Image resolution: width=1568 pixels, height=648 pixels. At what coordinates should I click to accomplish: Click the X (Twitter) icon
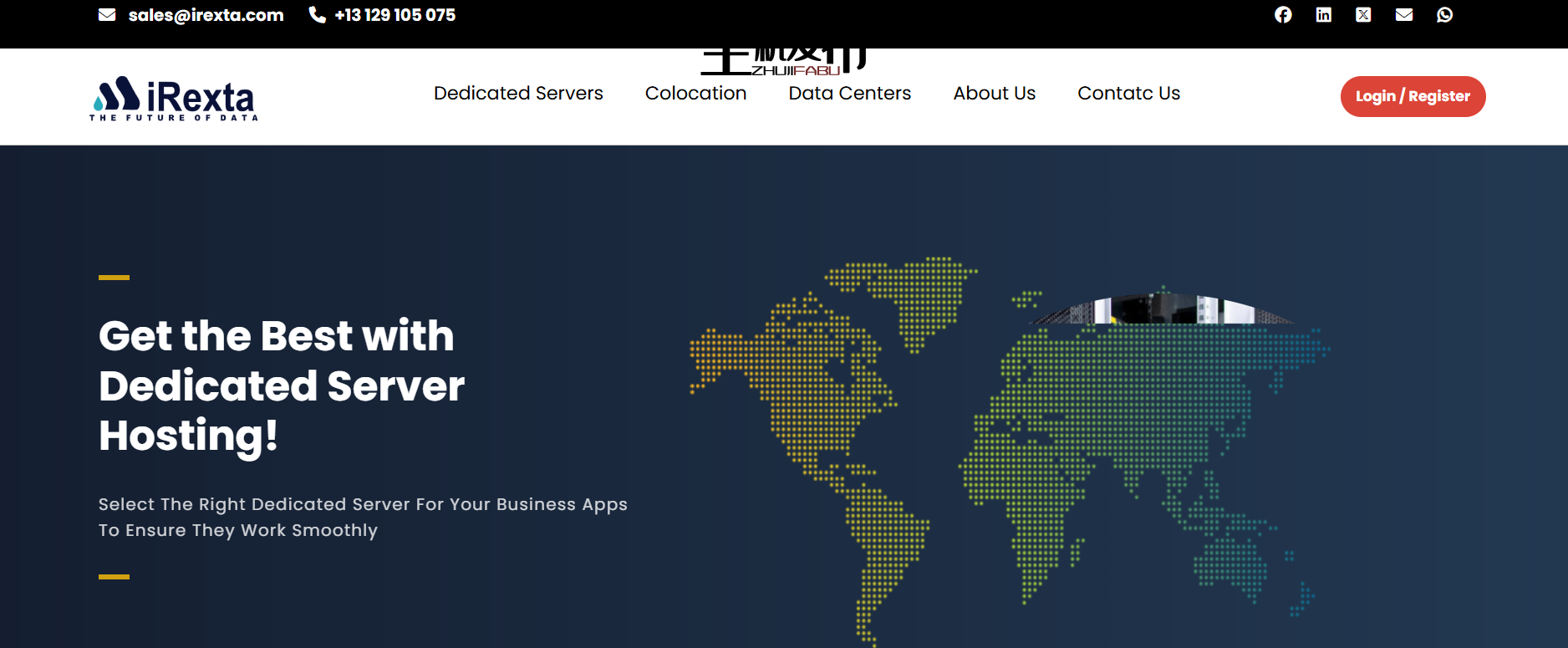coord(1363,15)
